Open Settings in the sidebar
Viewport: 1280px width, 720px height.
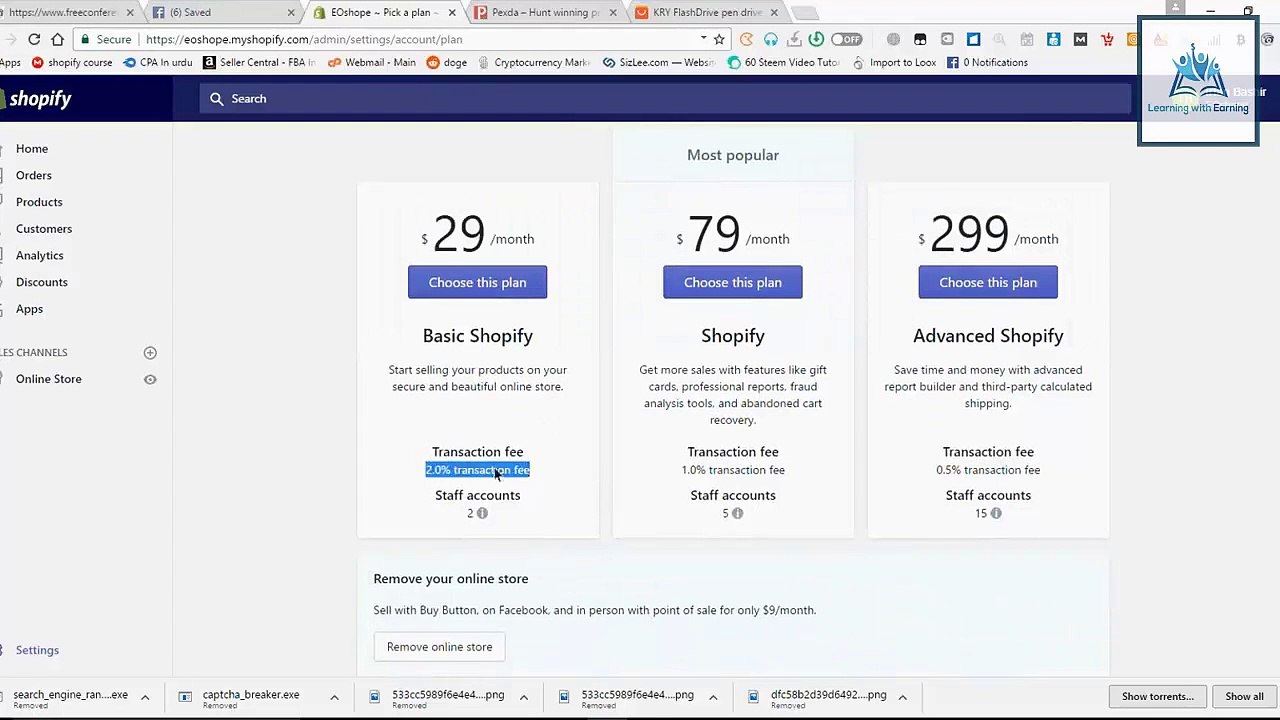(x=37, y=650)
